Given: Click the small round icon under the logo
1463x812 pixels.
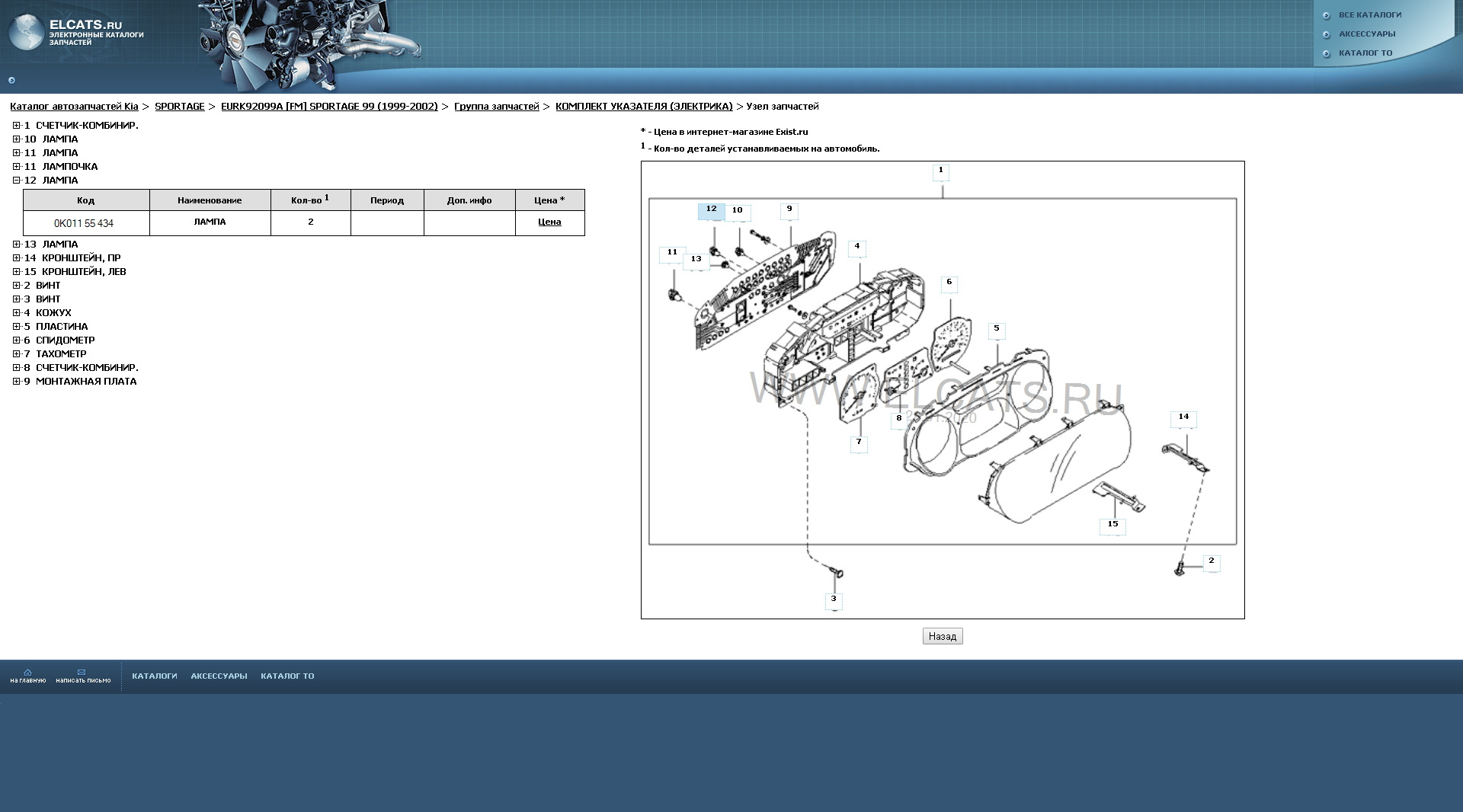Looking at the screenshot, I should [11, 81].
